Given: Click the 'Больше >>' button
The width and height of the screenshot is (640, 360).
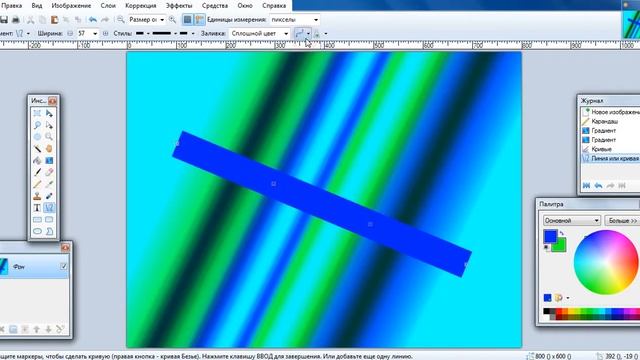Looking at the screenshot, I should click(x=622, y=220).
